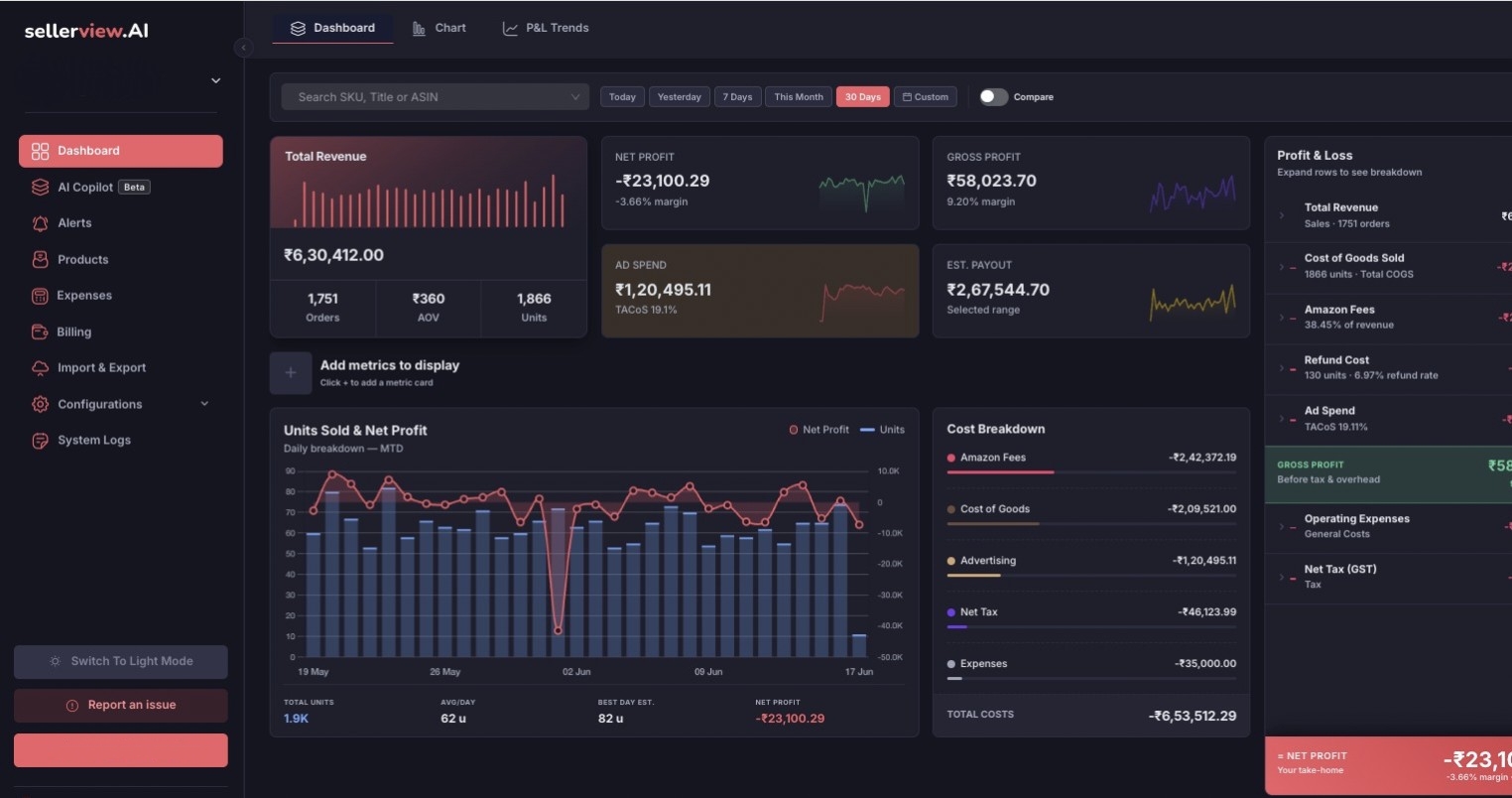Toggle the Units series in the chart legend
1512x798 pixels.
(882, 430)
